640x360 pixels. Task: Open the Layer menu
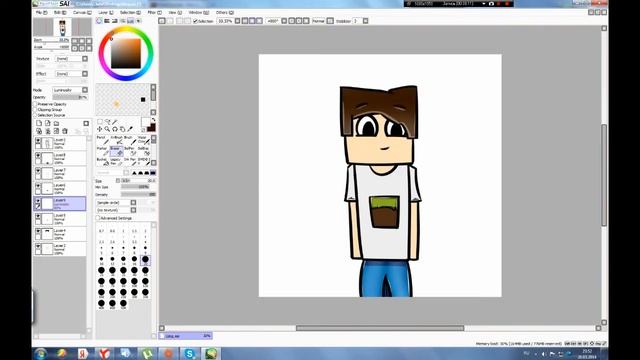point(105,13)
